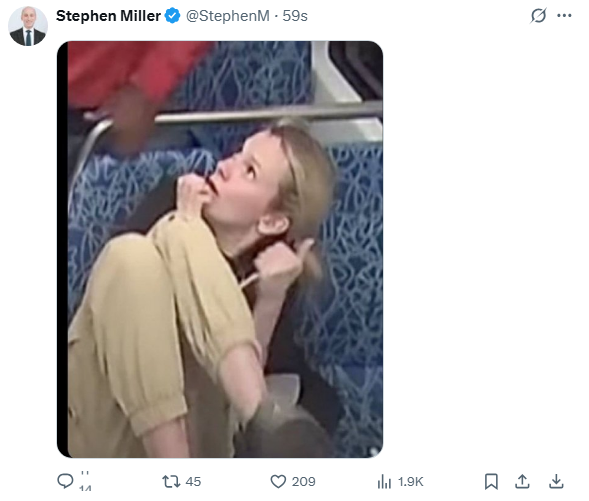Click the 209 likes count

[x=304, y=481]
